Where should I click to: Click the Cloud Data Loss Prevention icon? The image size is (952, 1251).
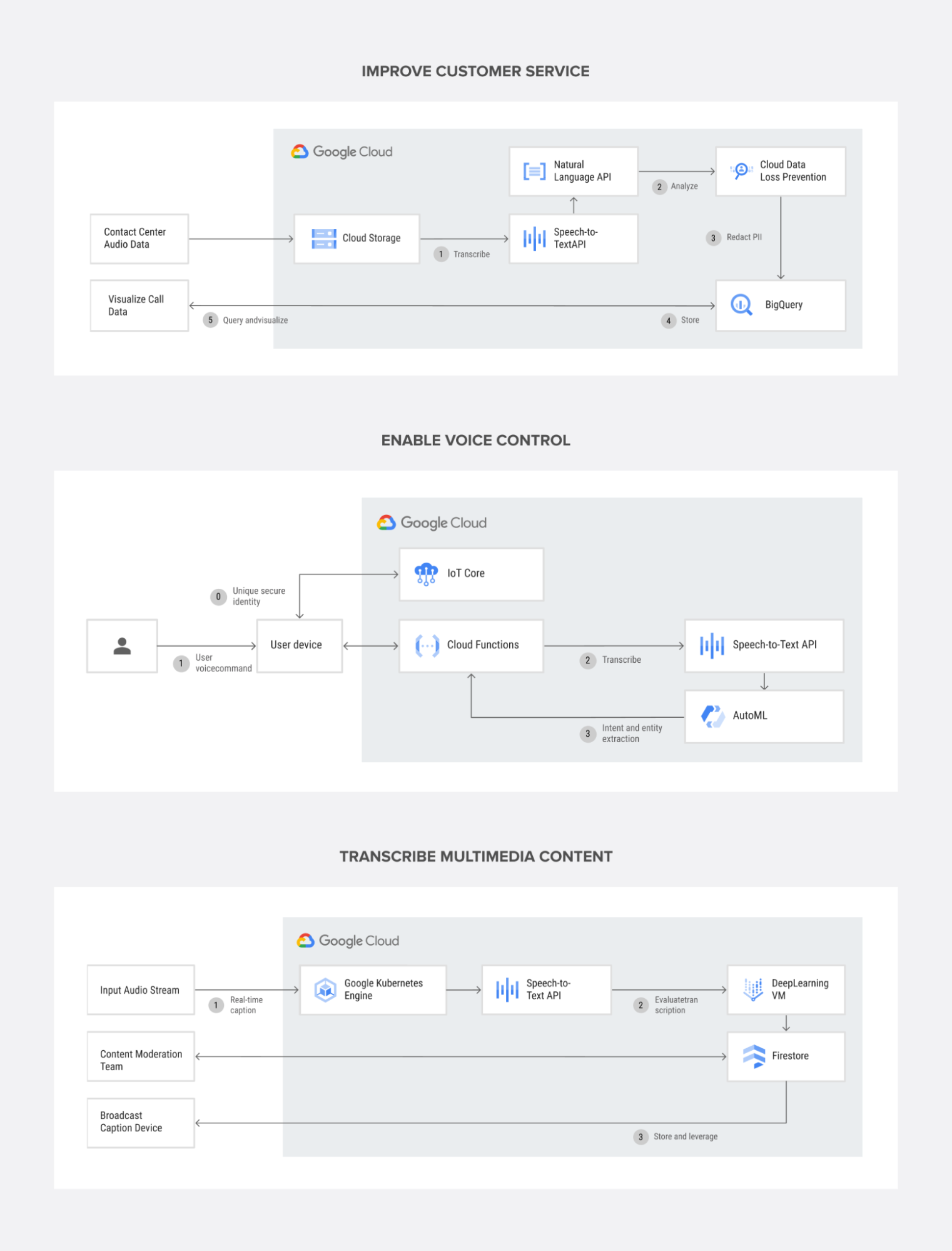[741, 170]
